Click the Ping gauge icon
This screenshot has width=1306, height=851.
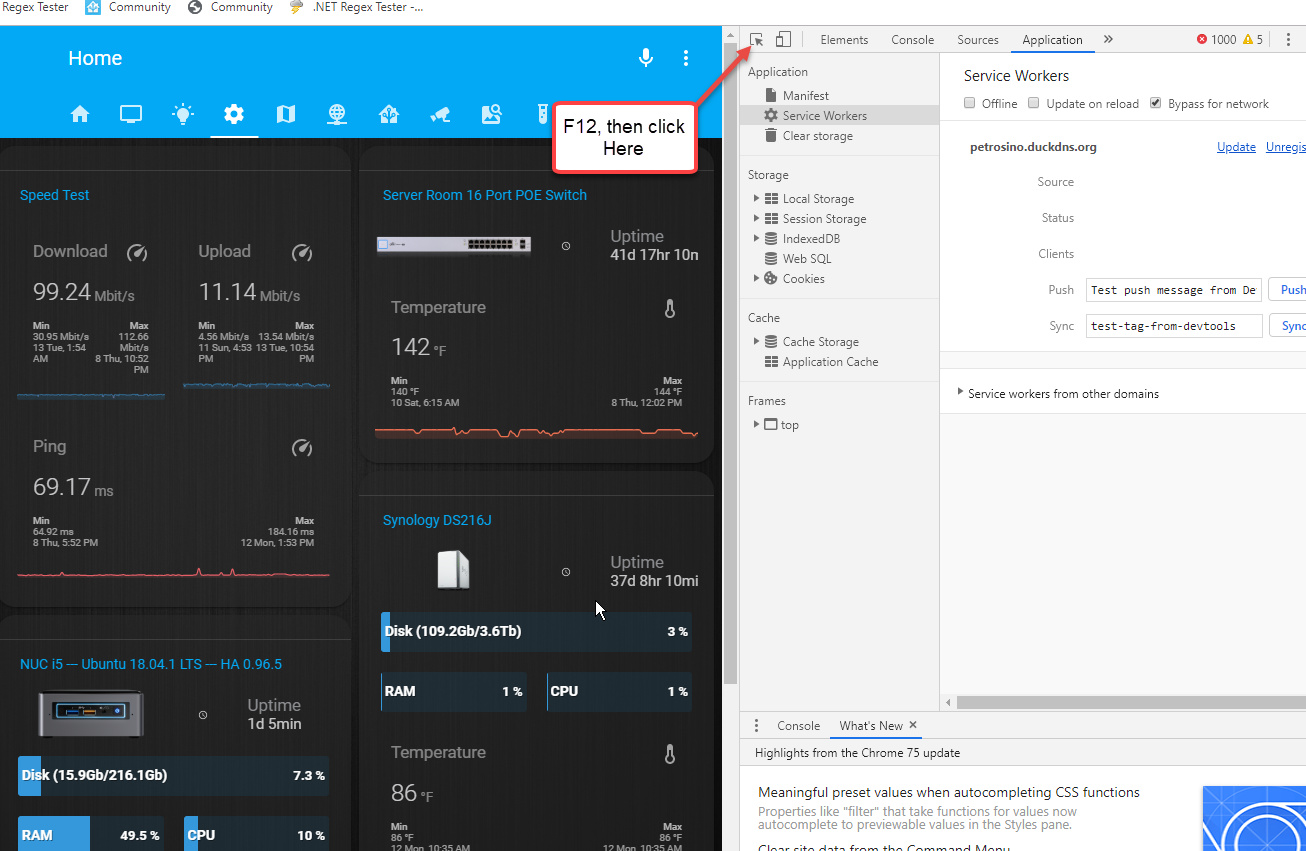301,448
